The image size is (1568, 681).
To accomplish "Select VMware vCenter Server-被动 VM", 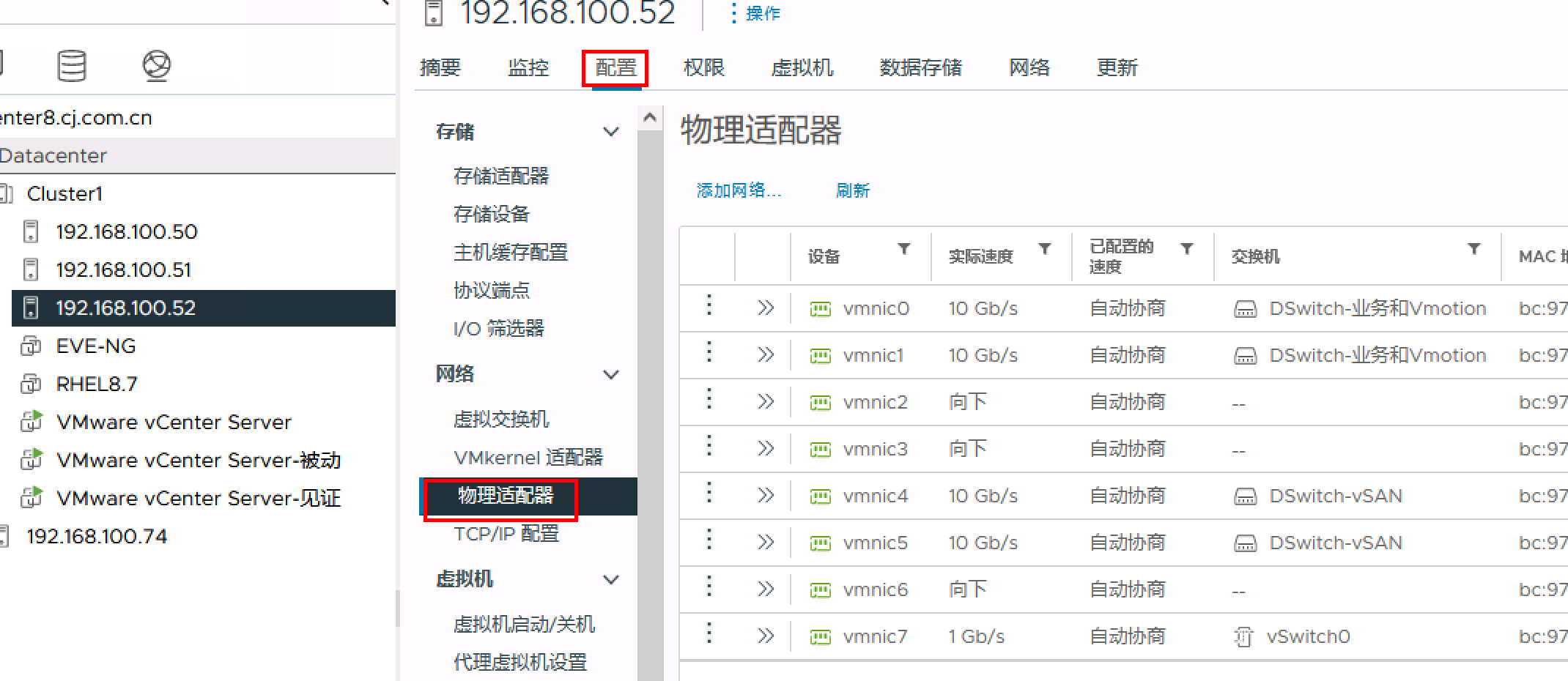I will pos(199,460).
